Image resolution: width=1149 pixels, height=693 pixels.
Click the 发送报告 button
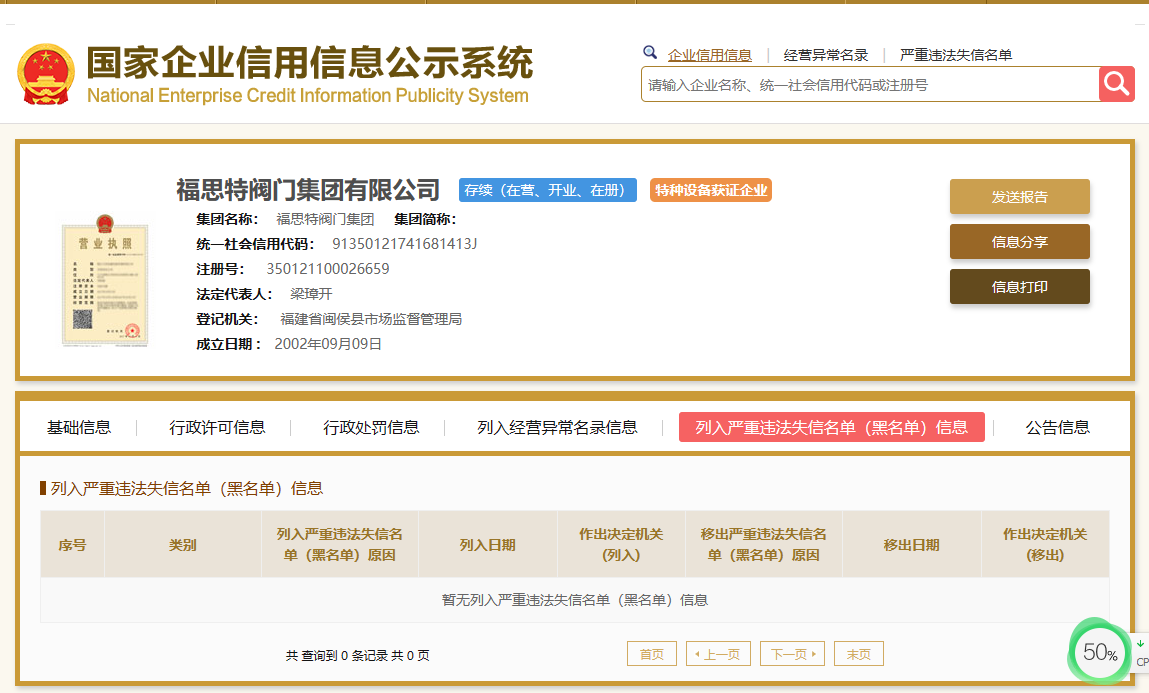(x=1019, y=196)
